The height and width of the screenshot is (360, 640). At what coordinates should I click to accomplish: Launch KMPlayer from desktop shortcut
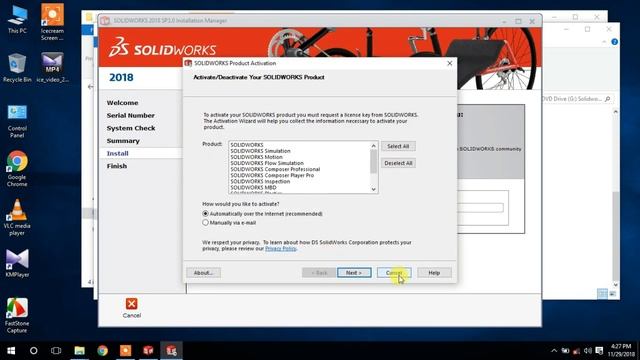(17, 263)
